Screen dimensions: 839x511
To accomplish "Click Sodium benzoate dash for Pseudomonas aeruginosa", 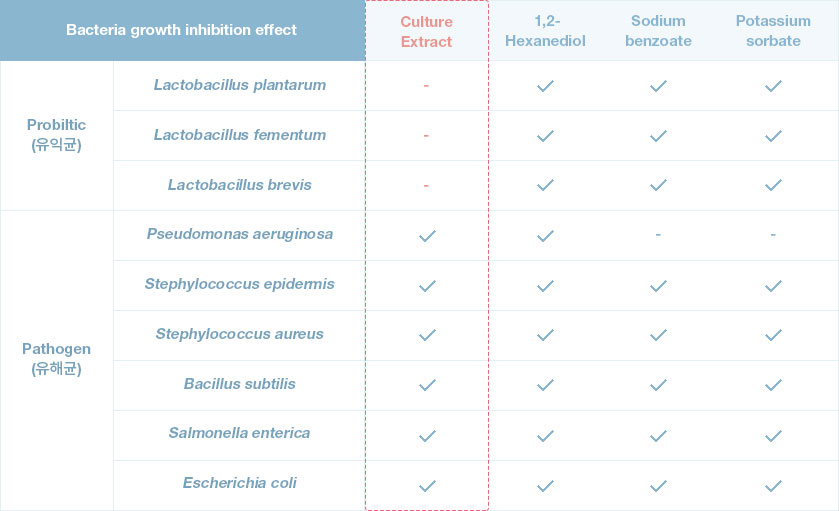I will coord(658,234).
